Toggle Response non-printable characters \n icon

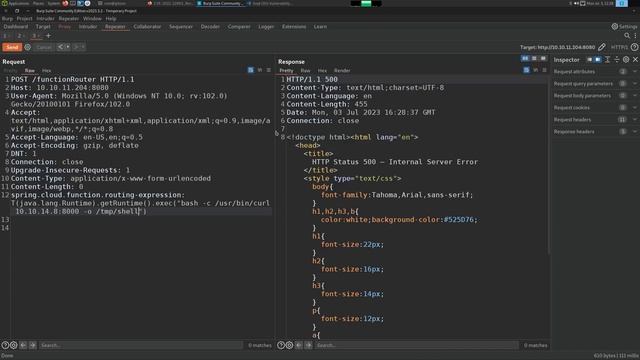[536, 70]
